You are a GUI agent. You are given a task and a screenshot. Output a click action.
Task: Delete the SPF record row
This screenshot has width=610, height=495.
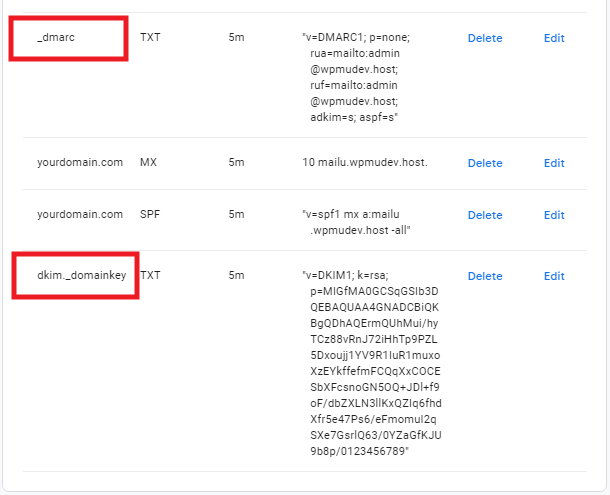point(485,215)
